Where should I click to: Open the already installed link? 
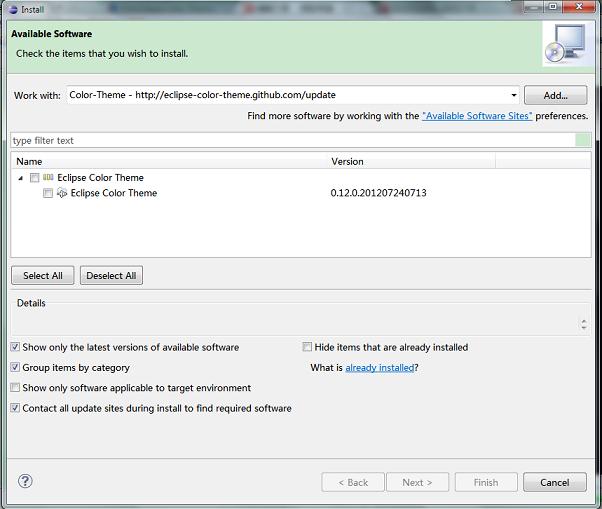(x=380, y=368)
